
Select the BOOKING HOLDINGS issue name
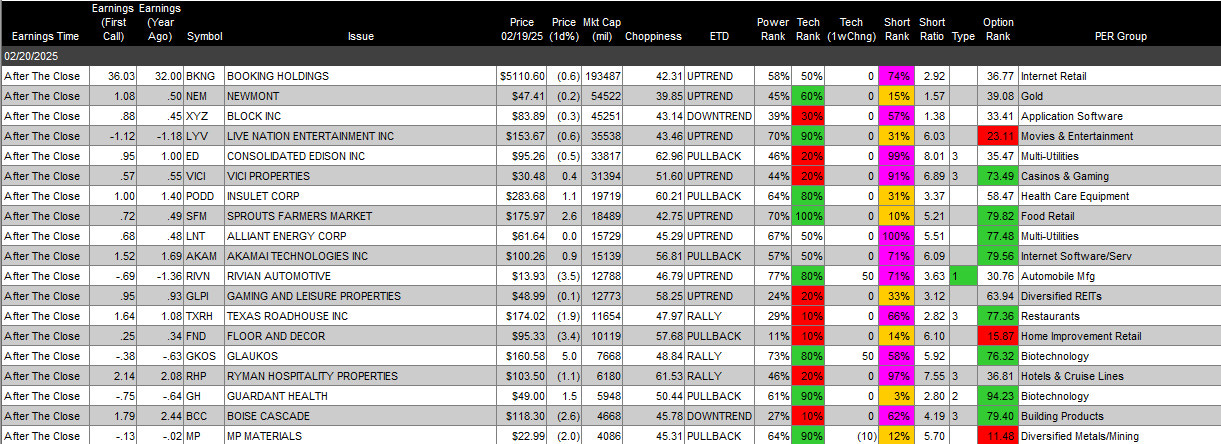(277, 76)
